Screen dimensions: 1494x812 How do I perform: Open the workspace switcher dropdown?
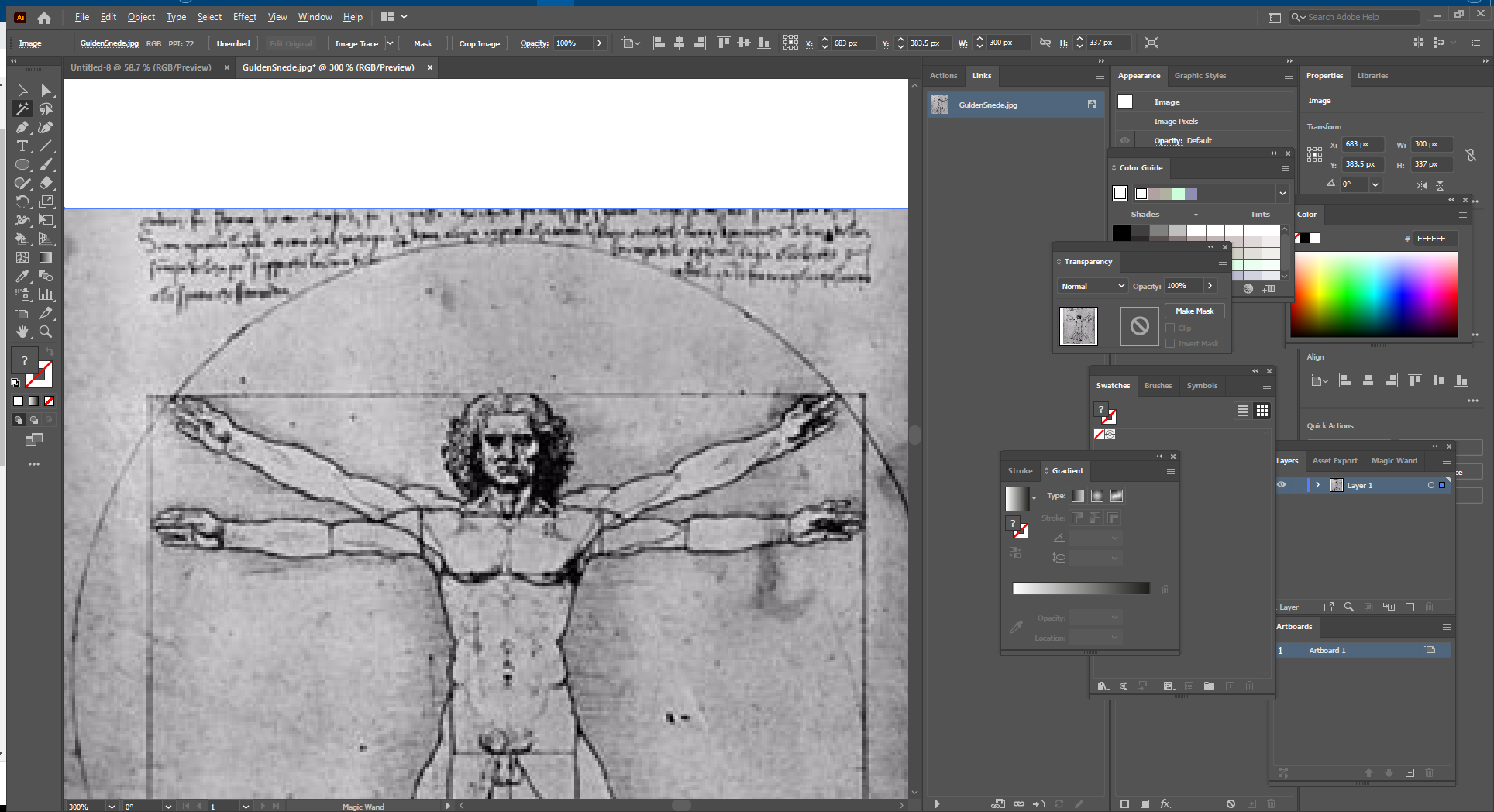tap(393, 16)
